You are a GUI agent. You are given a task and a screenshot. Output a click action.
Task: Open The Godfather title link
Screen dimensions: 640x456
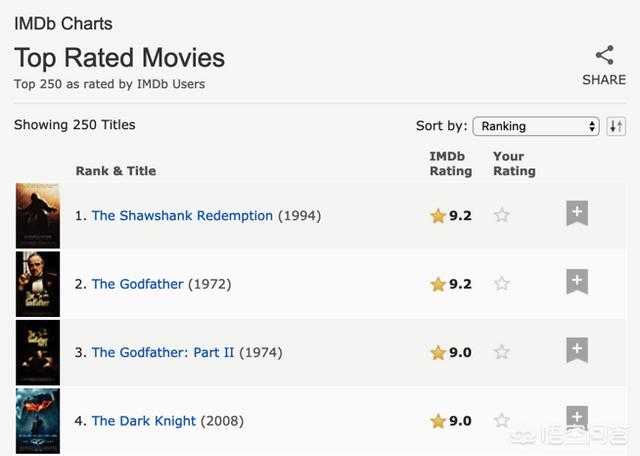tap(138, 284)
